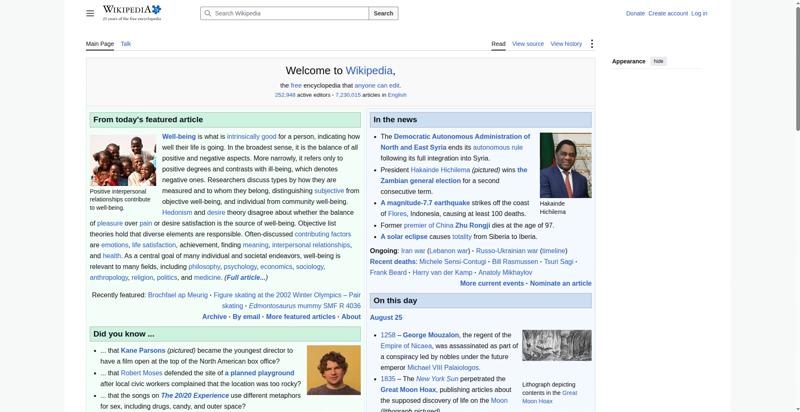Click the Wikipedia logo

[x=132, y=13]
